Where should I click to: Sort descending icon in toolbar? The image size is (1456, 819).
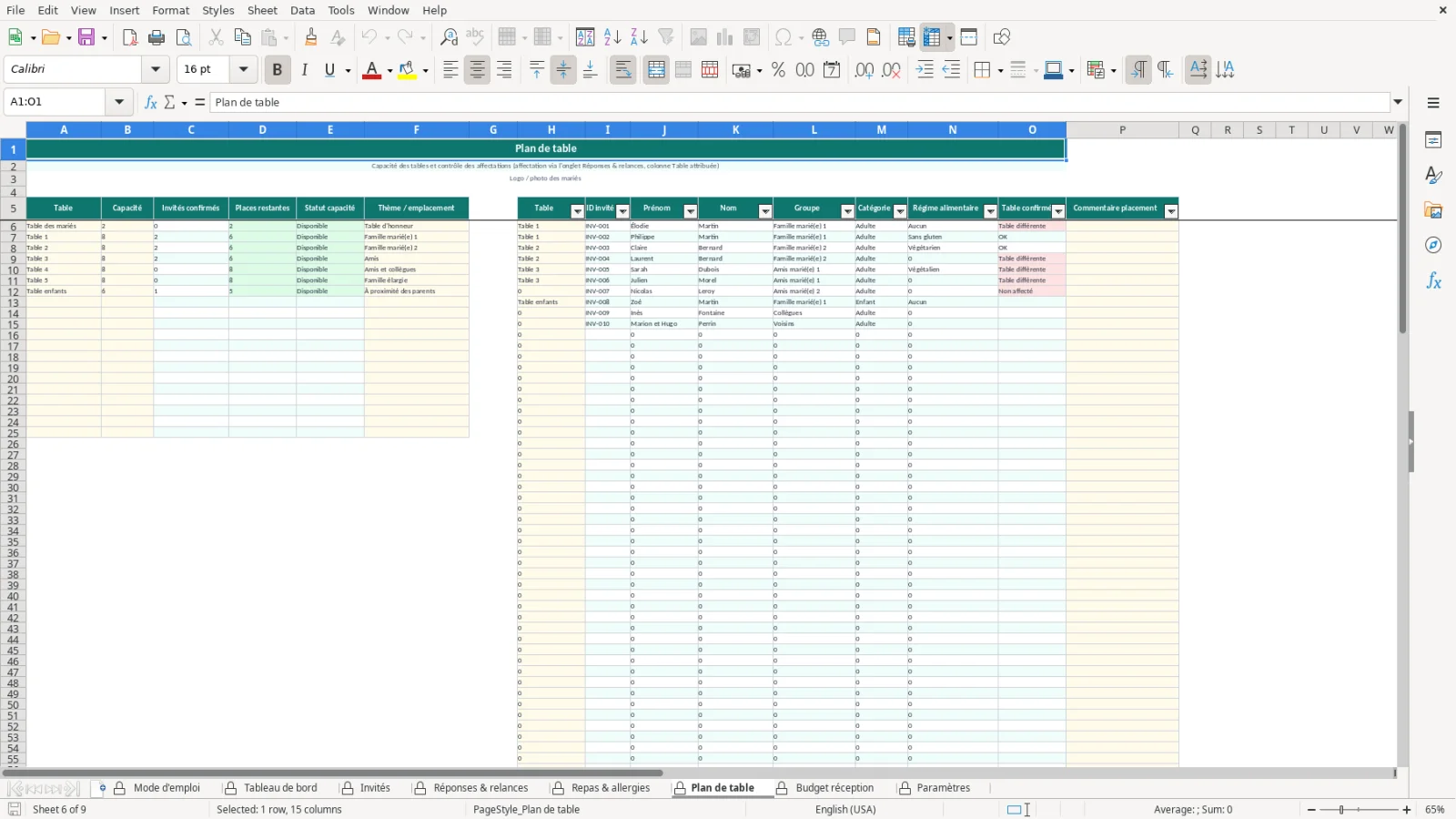tap(639, 37)
